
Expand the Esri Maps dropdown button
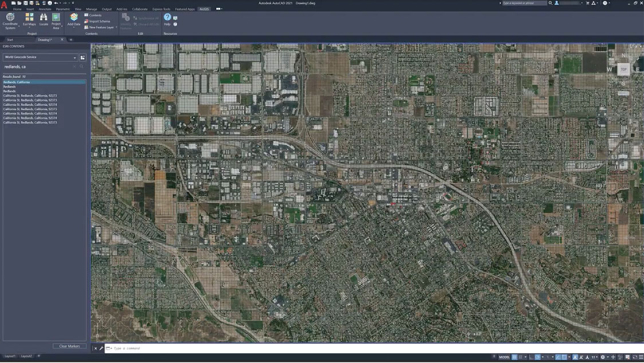(29, 28)
